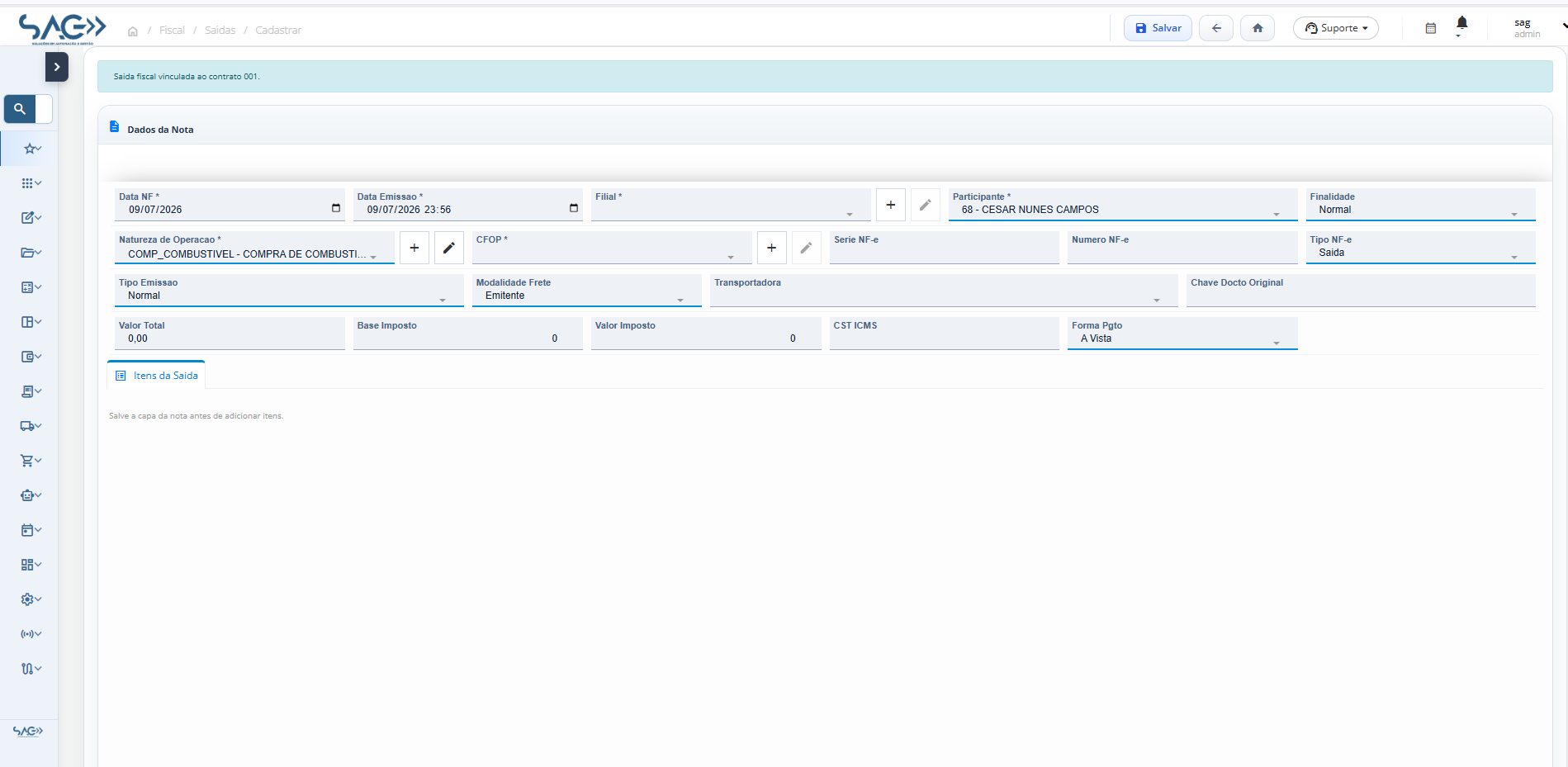
Task: Expand the sidebar with chevron button
Action: click(57, 67)
